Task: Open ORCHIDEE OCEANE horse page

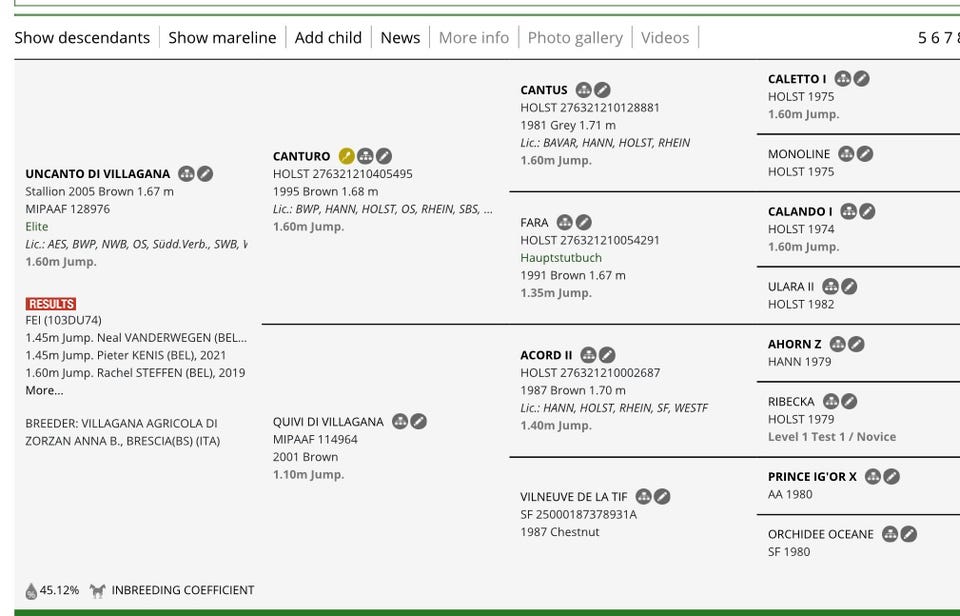Action: click(x=820, y=534)
